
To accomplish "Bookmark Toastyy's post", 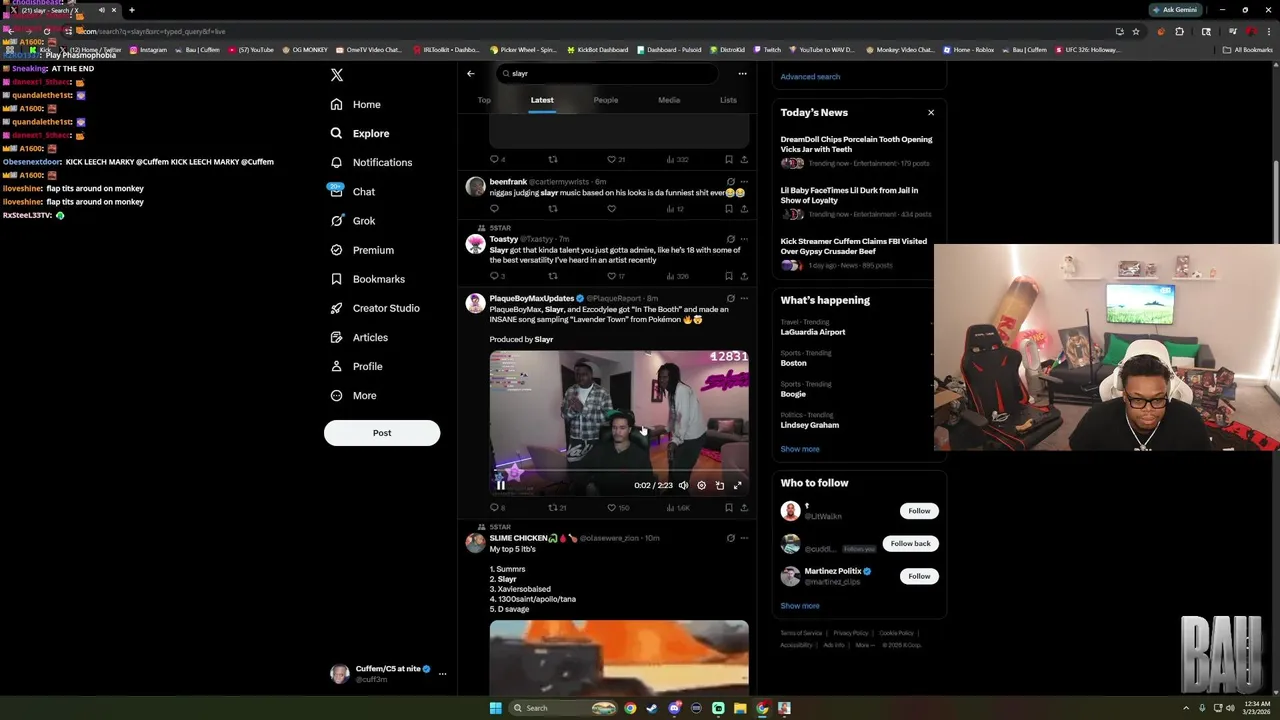I will pyautogui.click(x=728, y=276).
